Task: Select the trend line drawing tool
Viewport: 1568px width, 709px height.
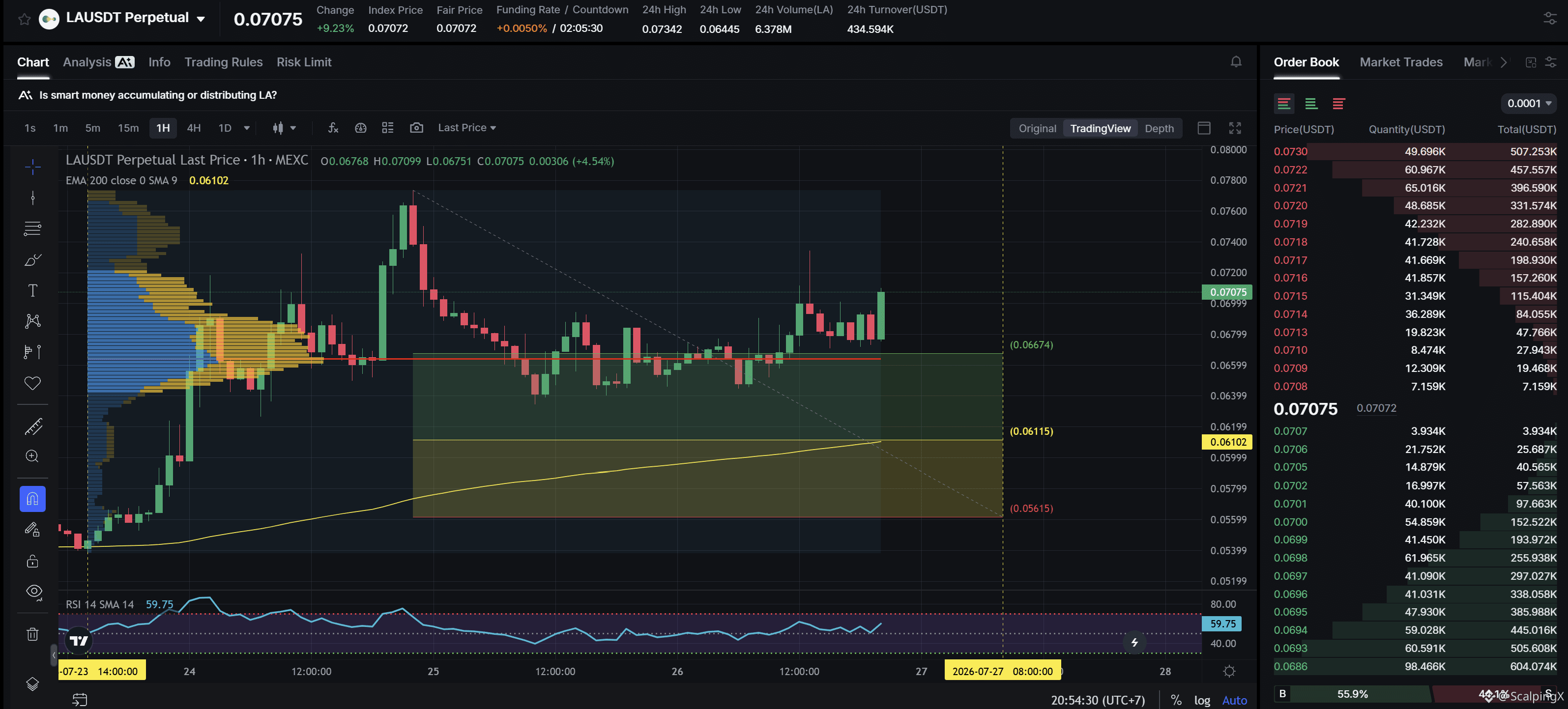Action: [33, 197]
